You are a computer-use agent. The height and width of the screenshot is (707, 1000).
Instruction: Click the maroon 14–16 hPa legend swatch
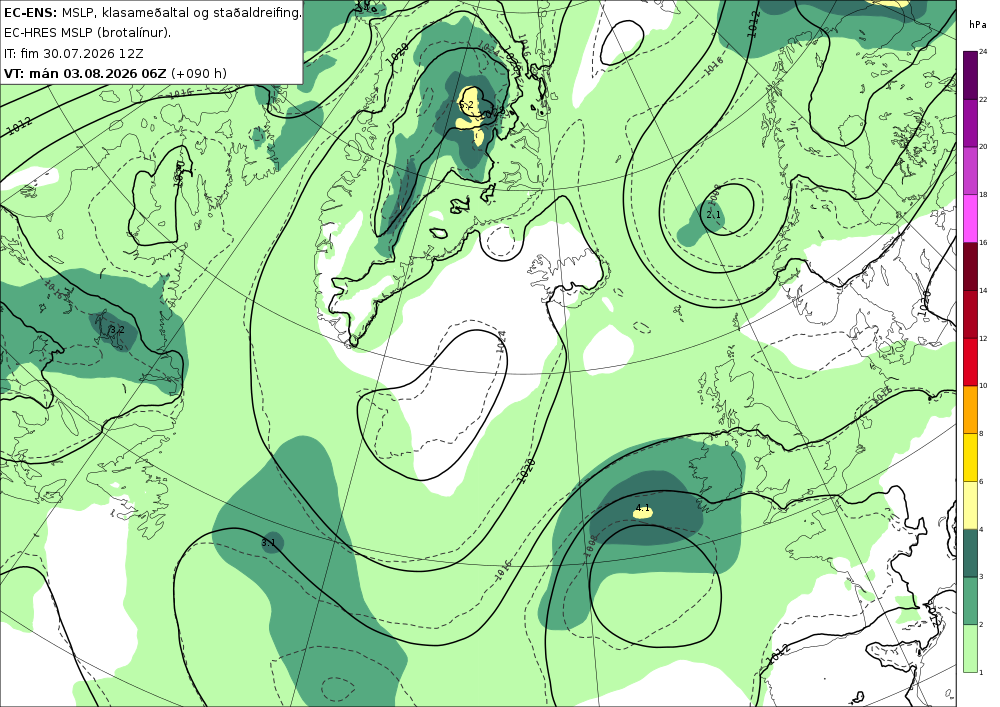[x=971, y=266]
